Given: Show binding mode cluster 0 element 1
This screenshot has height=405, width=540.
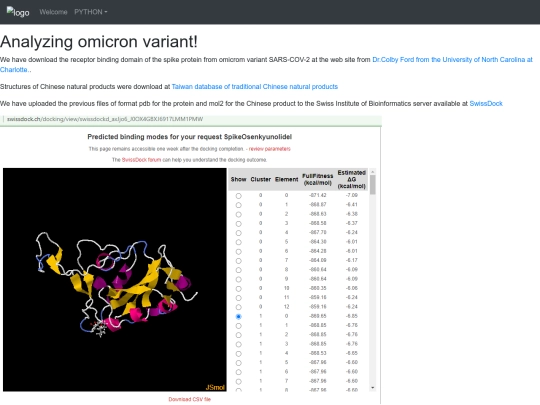Looking at the screenshot, I should (238, 205).
